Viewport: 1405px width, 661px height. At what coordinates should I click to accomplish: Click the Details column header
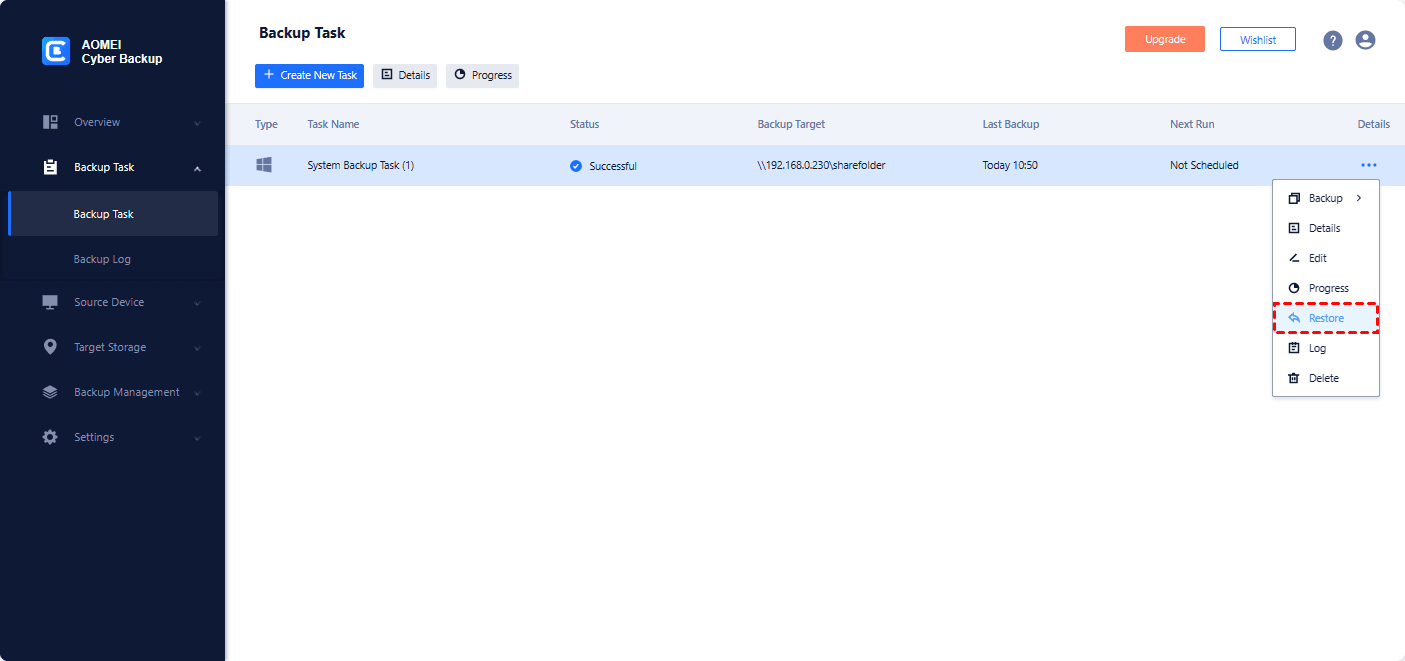pos(1373,124)
